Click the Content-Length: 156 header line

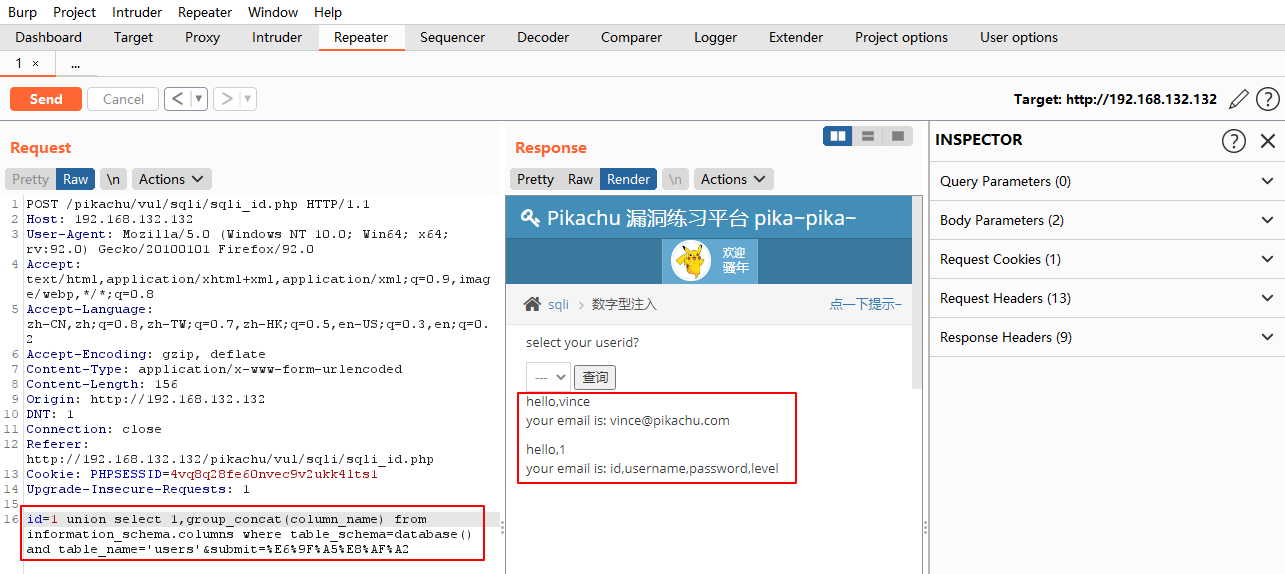(x=101, y=384)
